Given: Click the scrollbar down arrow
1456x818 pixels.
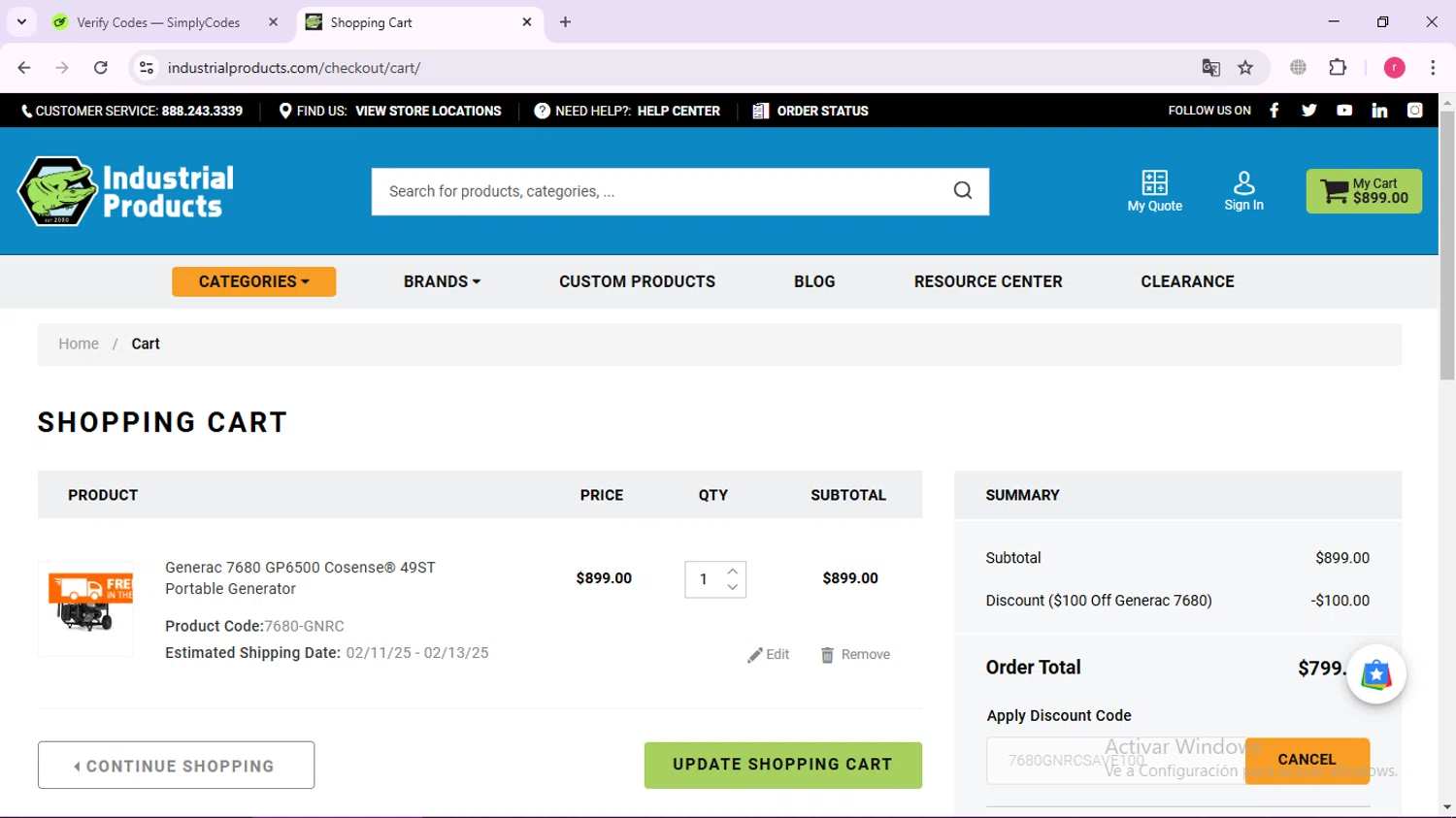Looking at the screenshot, I should [1447, 806].
